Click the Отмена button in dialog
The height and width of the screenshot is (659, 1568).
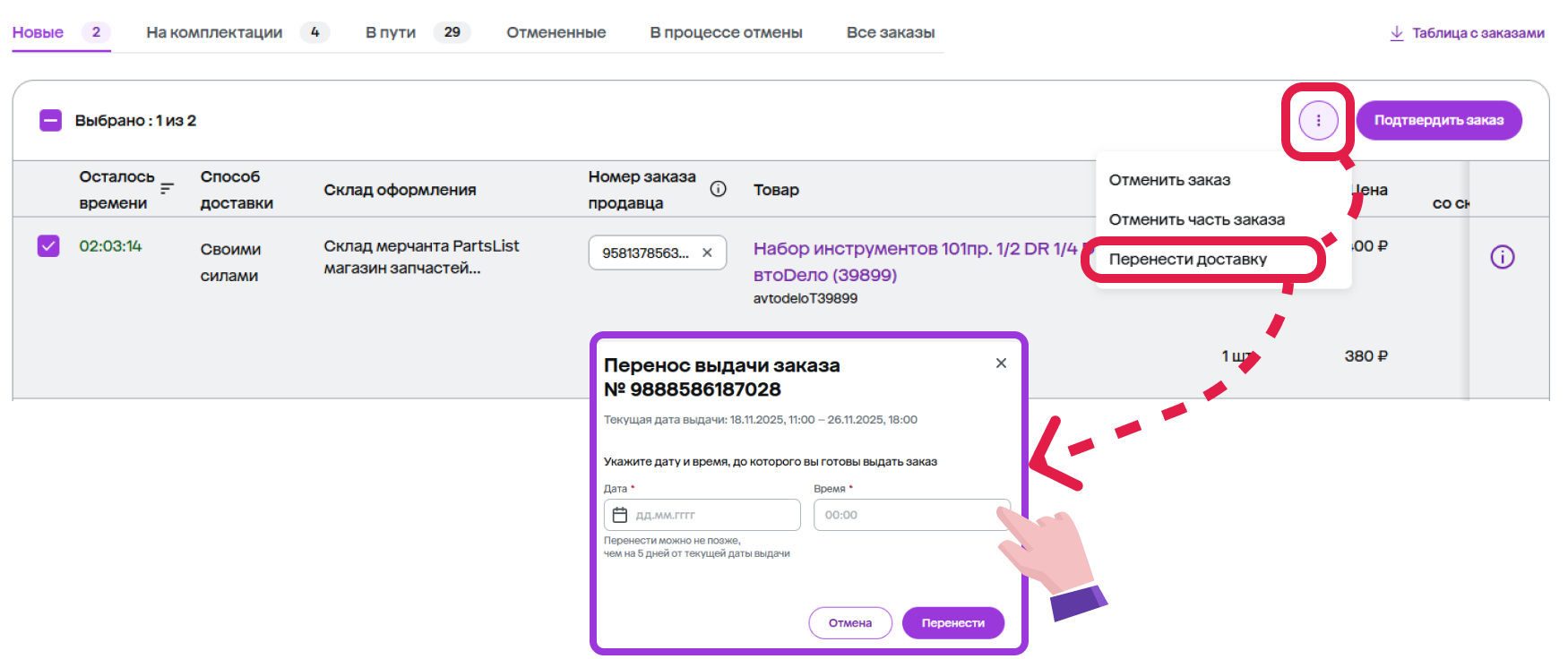(x=849, y=623)
